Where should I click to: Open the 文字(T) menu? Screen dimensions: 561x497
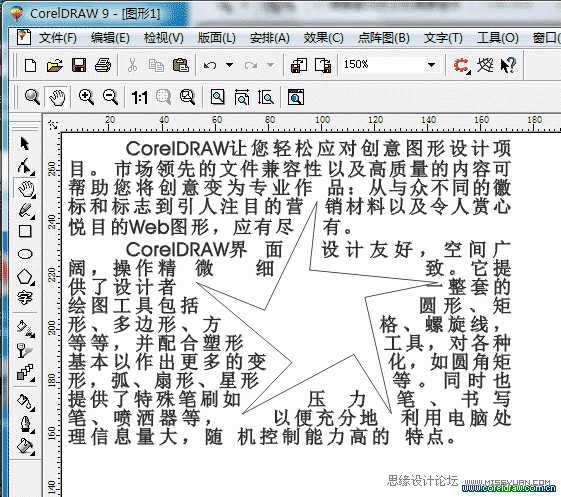[443, 38]
